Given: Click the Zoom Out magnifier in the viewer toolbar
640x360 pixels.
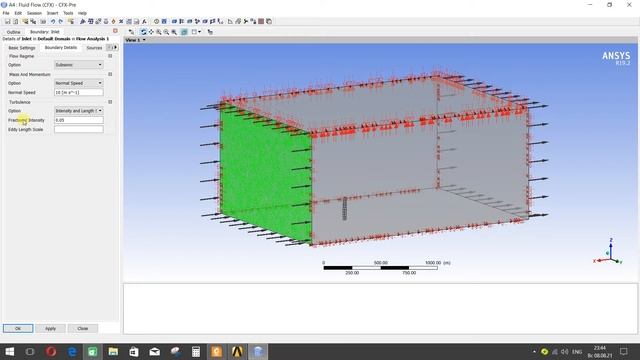Looking at the screenshot, I should [166, 32].
